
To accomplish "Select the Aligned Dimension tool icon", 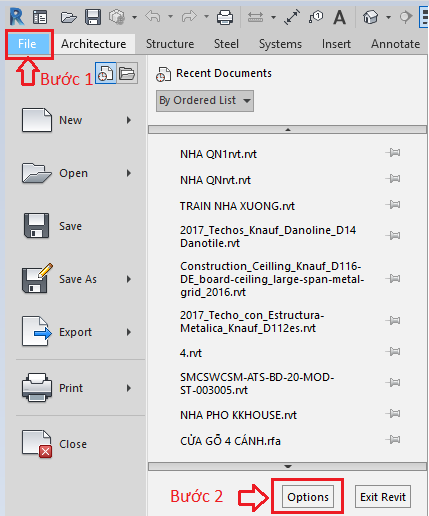I will click(x=292, y=17).
